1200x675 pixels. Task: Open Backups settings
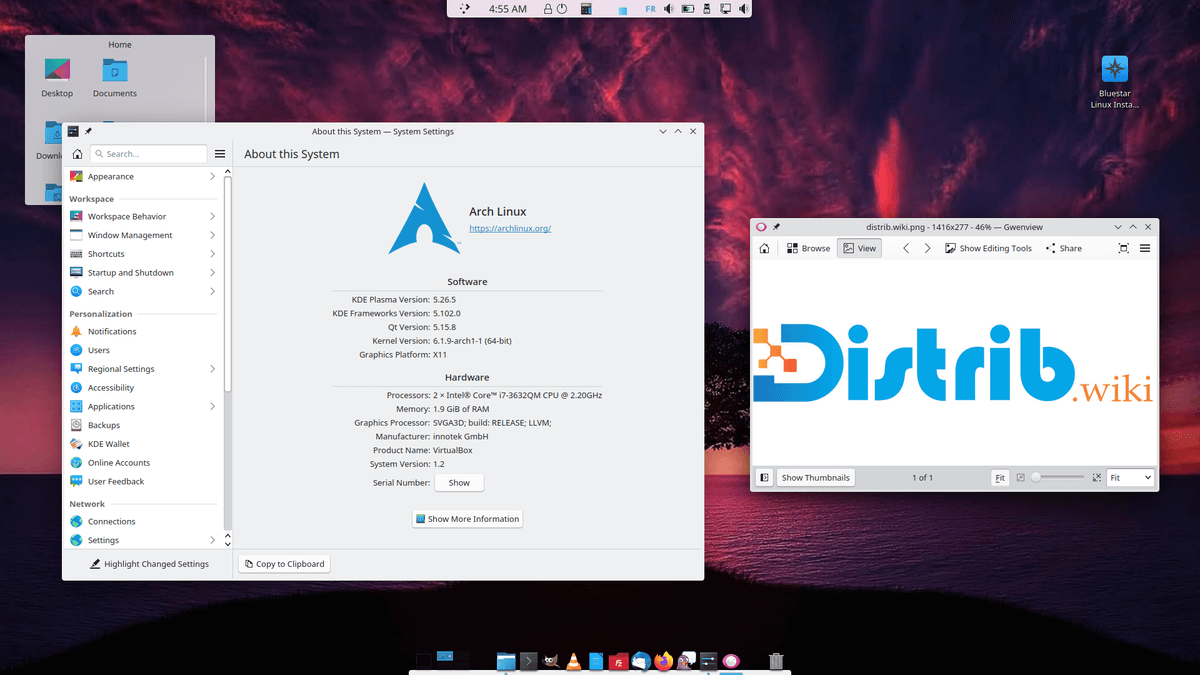pyautogui.click(x=143, y=426)
